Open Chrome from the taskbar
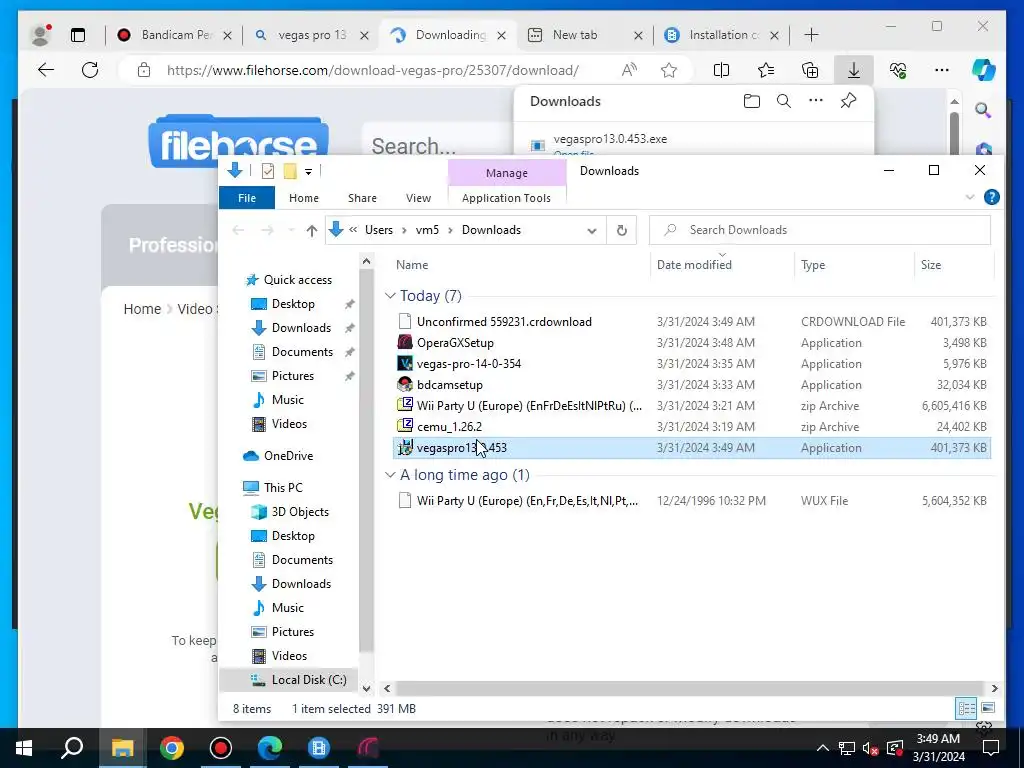 tap(172, 748)
